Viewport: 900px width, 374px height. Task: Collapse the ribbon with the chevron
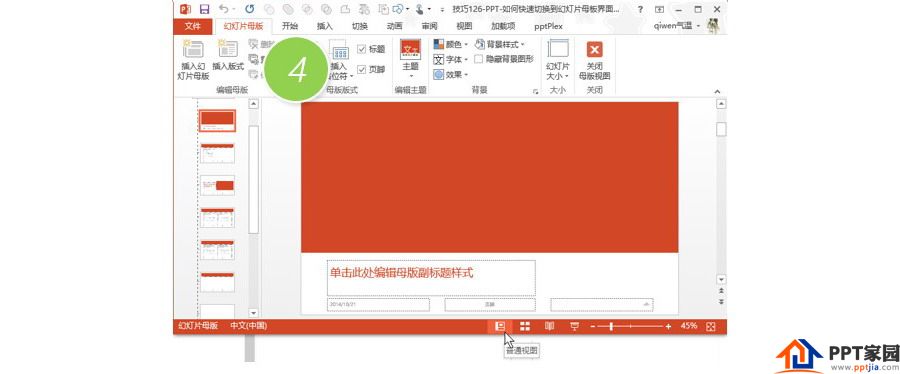tap(717, 92)
